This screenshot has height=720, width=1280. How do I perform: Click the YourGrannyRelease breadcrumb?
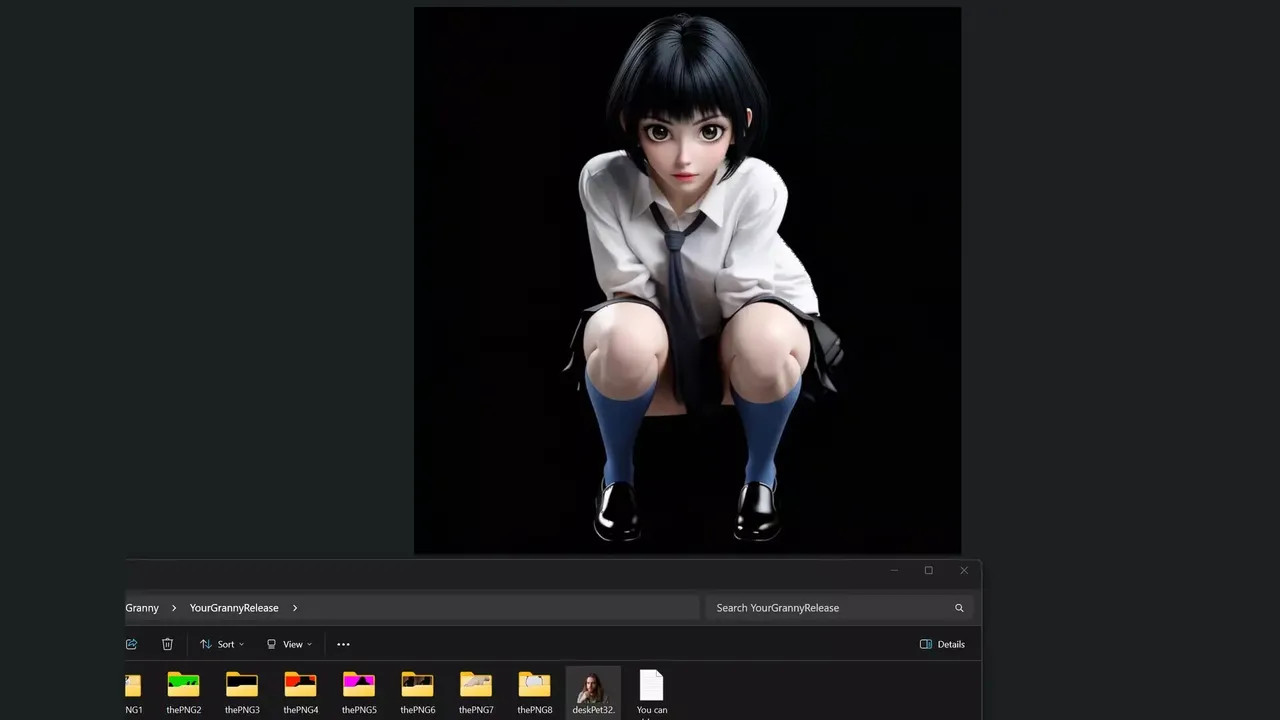pyautogui.click(x=234, y=608)
